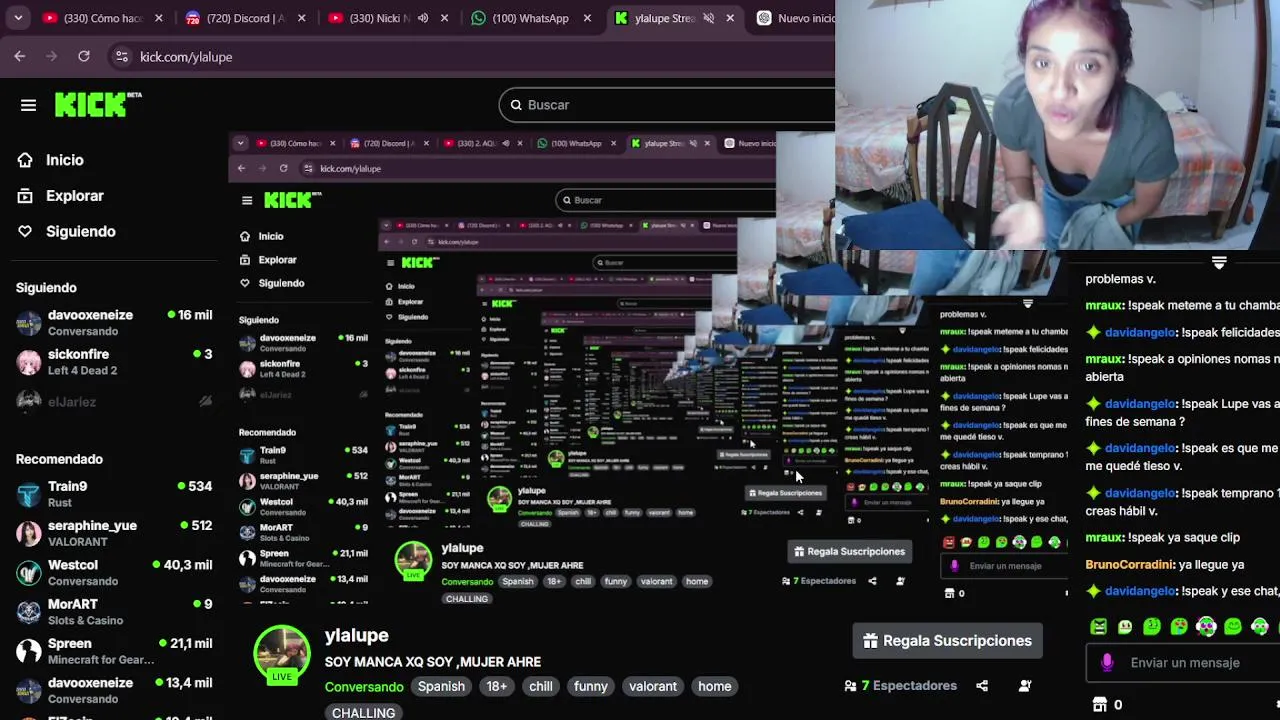1280x720 pixels.
Task: Open davooxeneize channel with 13,4 mil viewers
Action: 114,690
